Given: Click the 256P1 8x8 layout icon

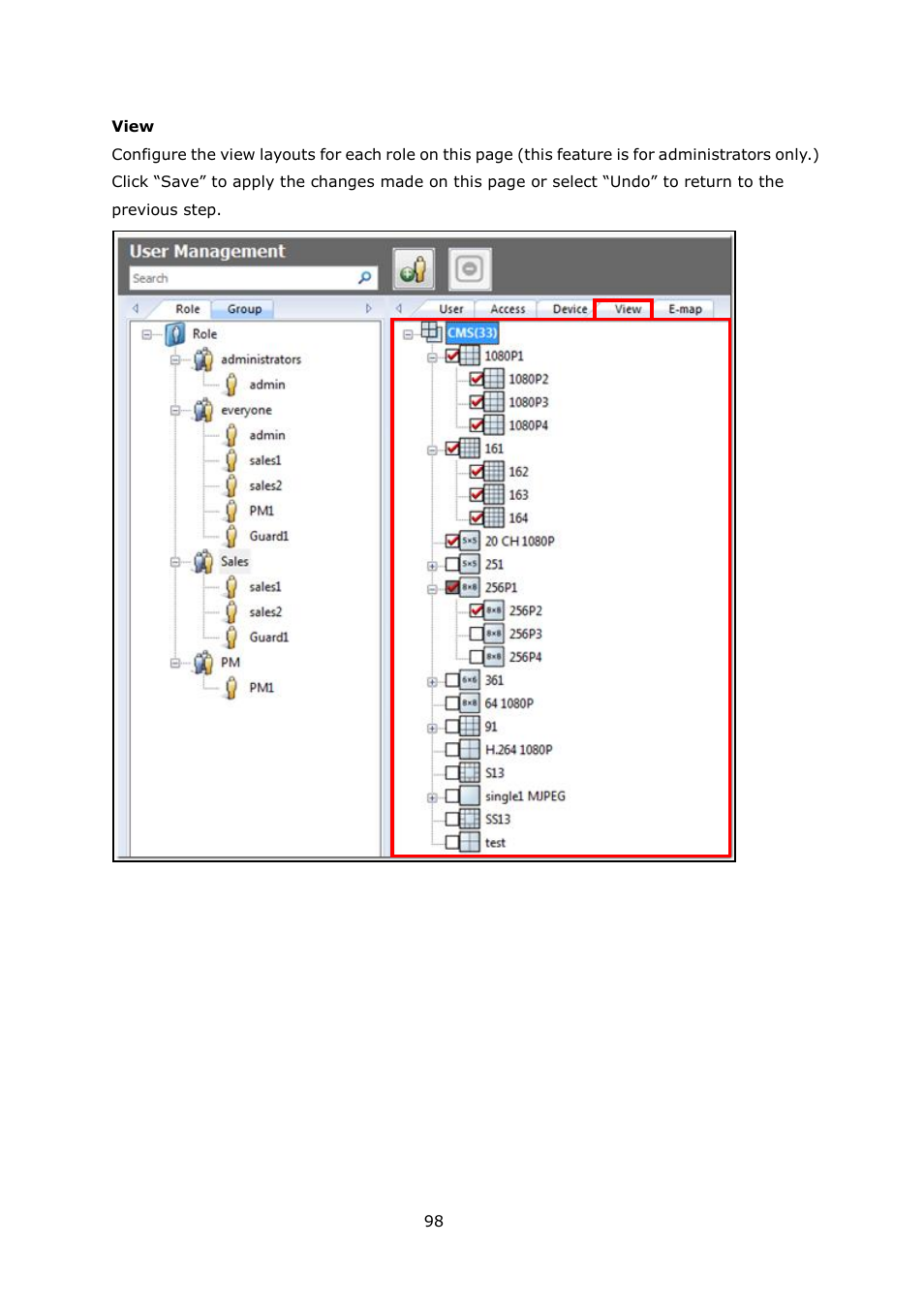Looking at the screenshot, I should [470, 587].
